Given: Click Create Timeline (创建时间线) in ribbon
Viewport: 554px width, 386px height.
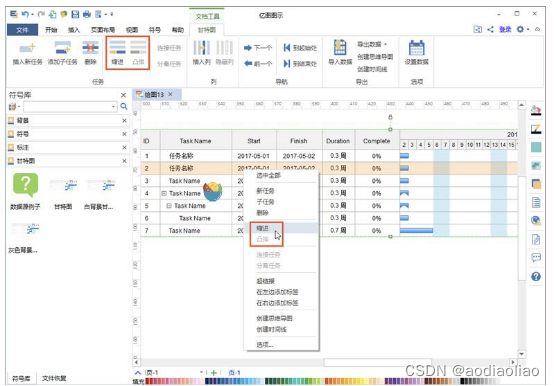Looking at the screenshot, I should click(x=372, y=69).
